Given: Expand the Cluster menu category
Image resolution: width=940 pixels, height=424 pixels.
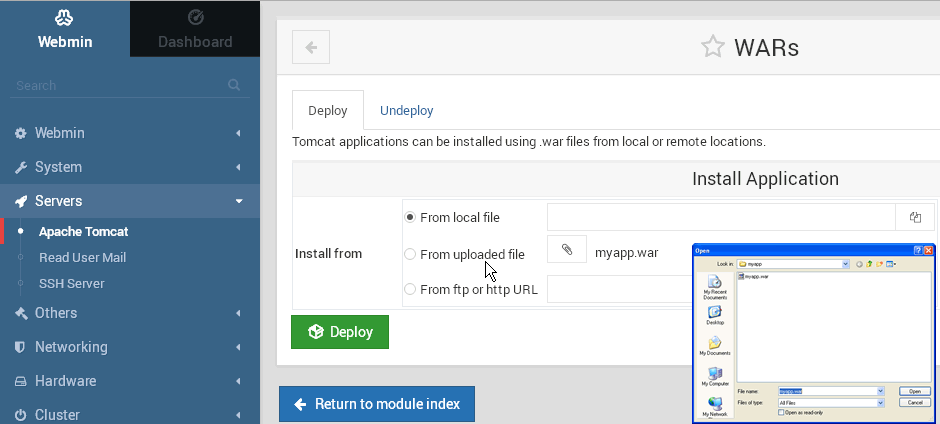Looking at the screenshot, I should pyautogui.click(x=130, y=414).
